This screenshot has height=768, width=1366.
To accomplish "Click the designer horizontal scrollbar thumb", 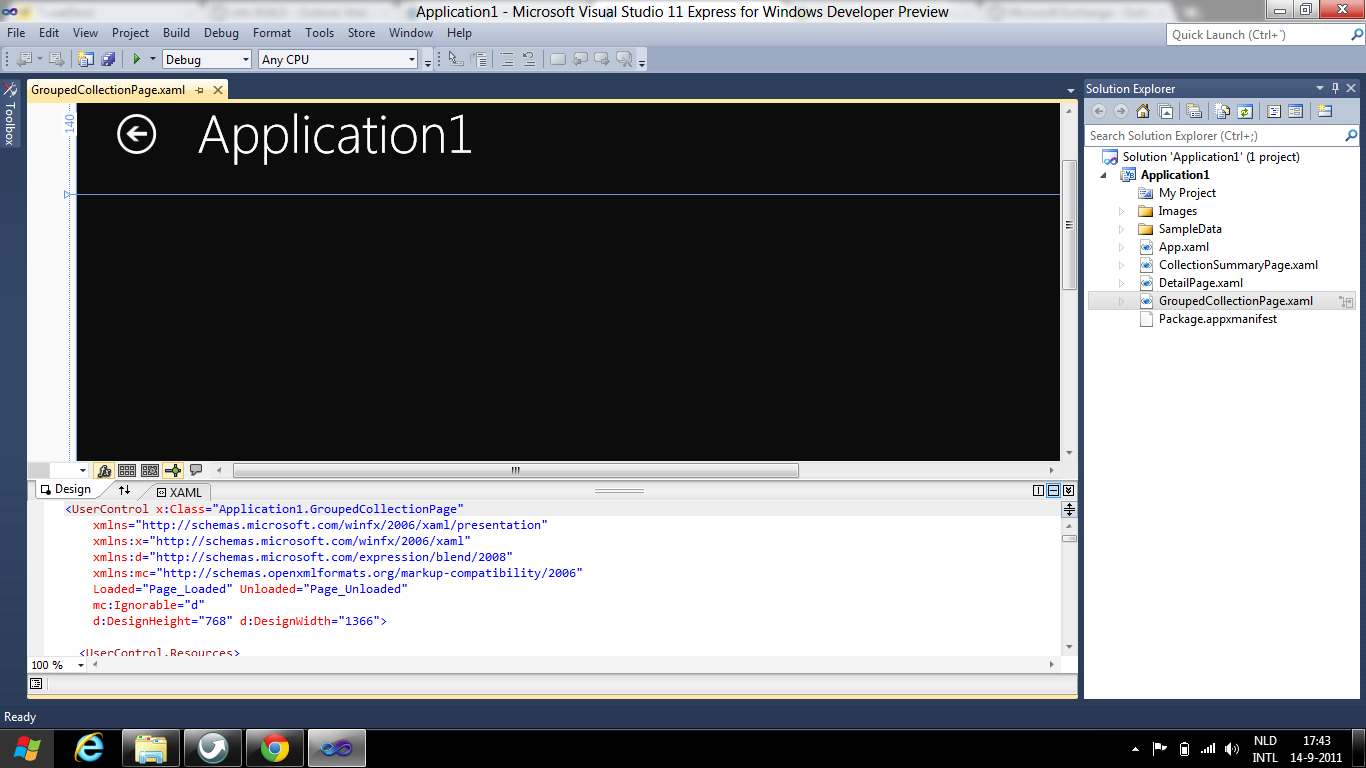I will [516, 470].
